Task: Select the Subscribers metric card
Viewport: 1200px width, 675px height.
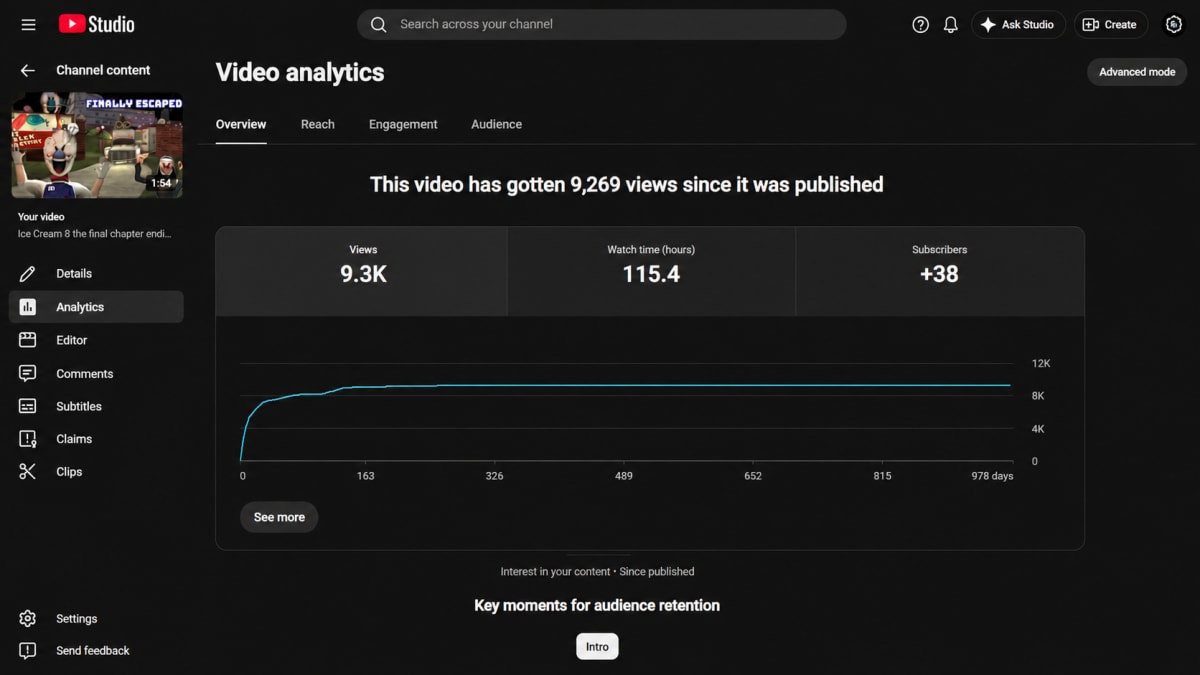Action: 940,272
